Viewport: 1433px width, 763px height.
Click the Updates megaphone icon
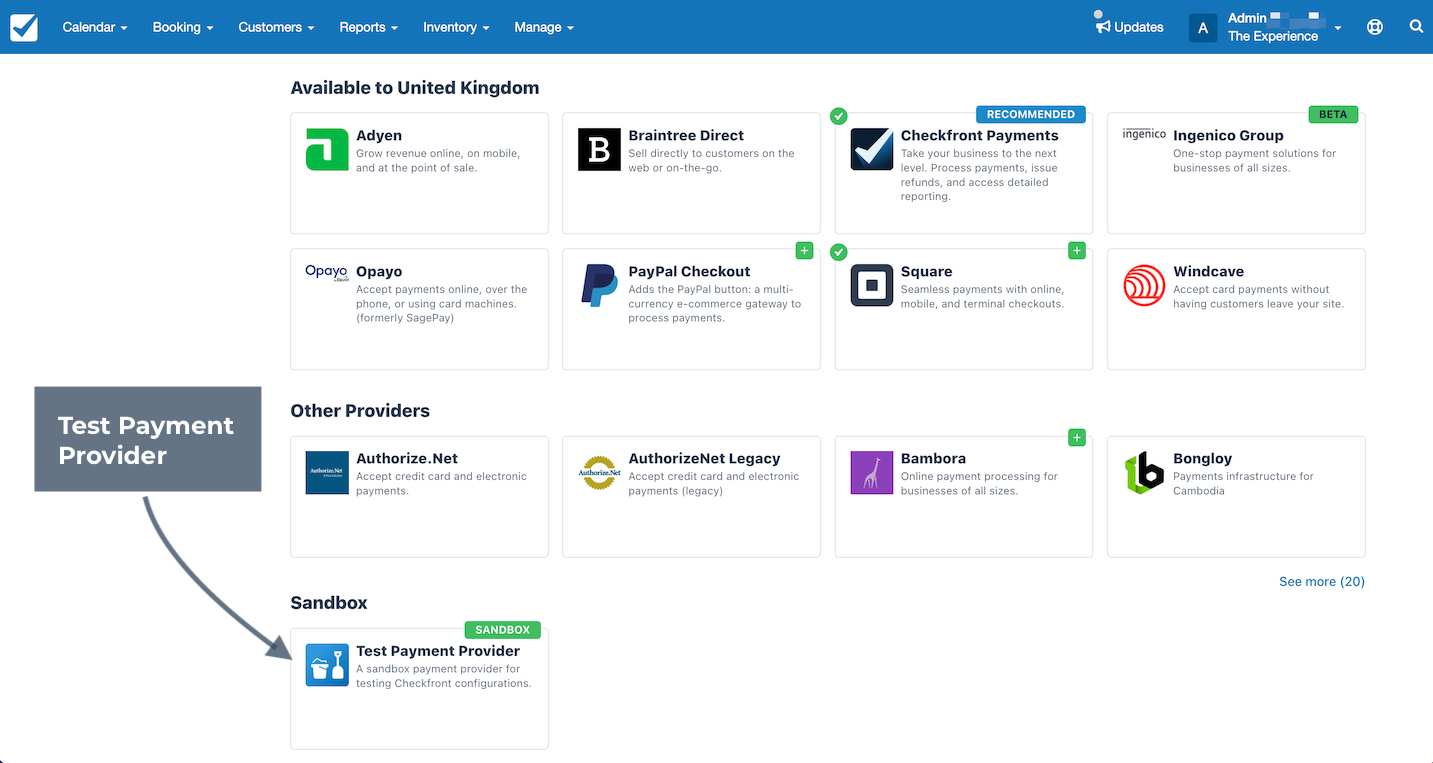pyautogui.click(x=1103, y=27)
